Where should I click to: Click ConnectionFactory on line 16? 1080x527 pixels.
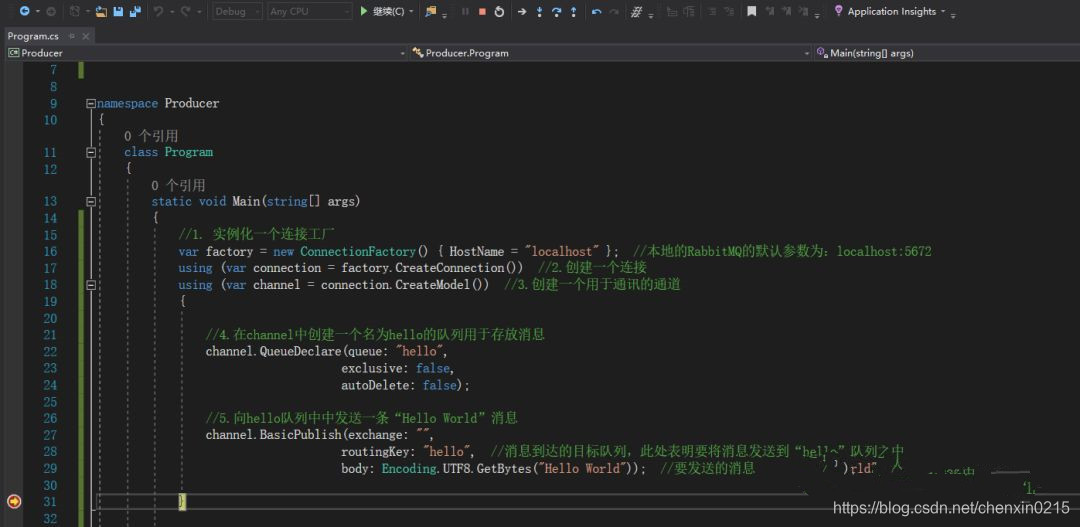click(357, 251)
